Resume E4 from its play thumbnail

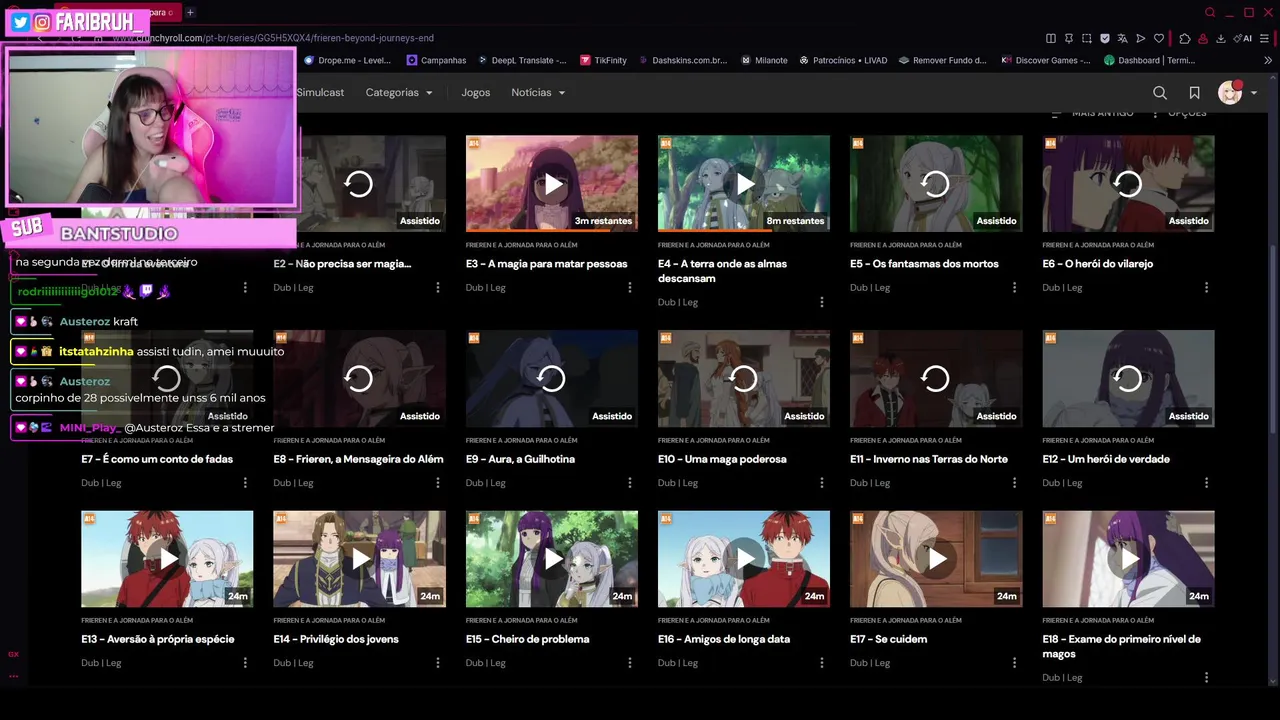(x=744, y=184)
